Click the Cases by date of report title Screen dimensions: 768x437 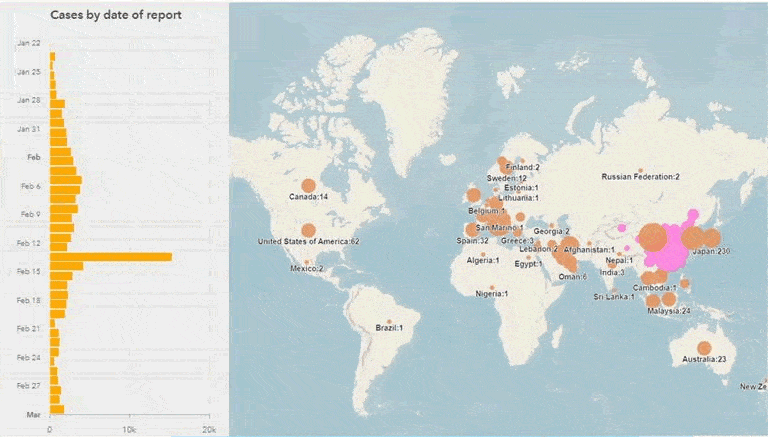point(116,15)
